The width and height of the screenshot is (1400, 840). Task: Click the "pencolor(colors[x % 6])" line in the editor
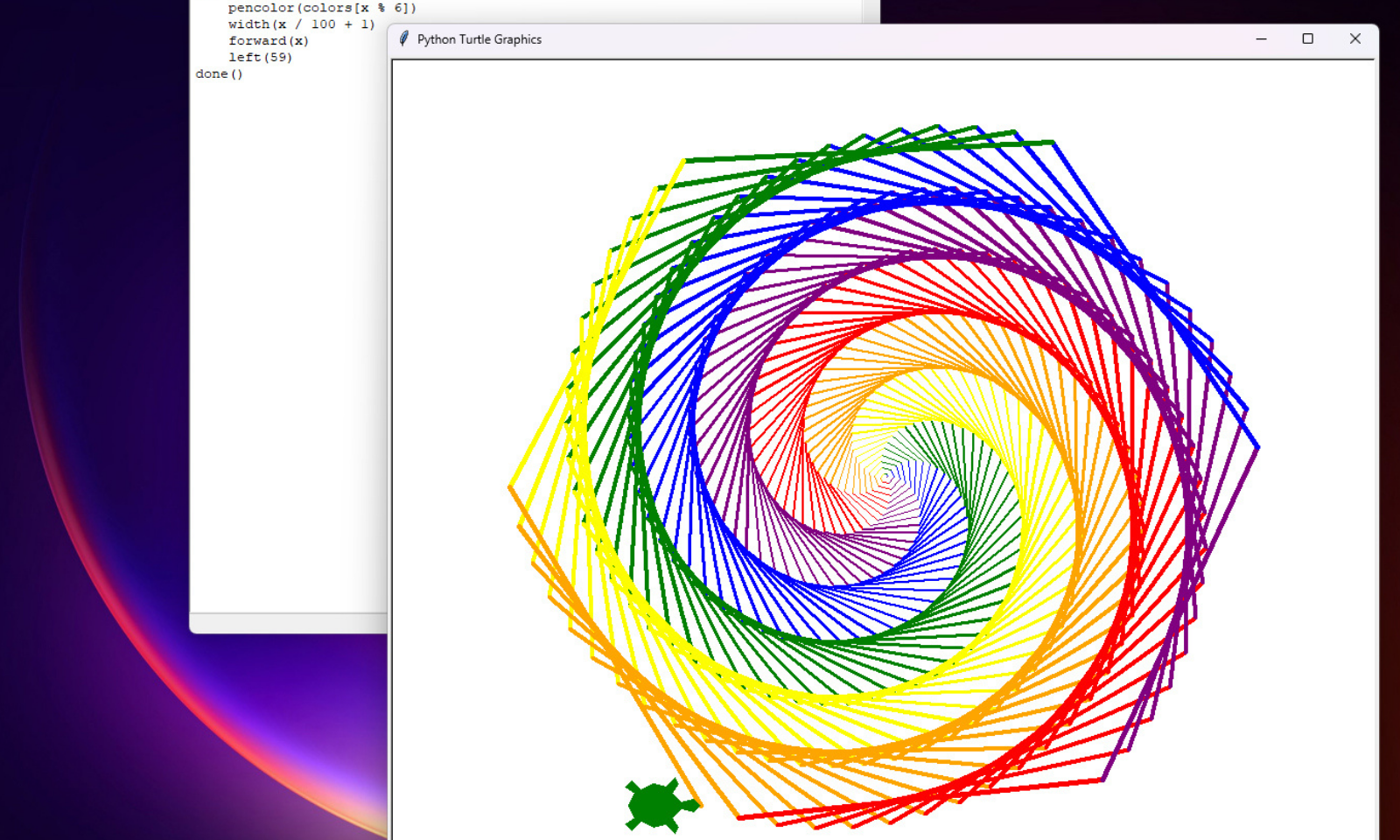(322, 8)
